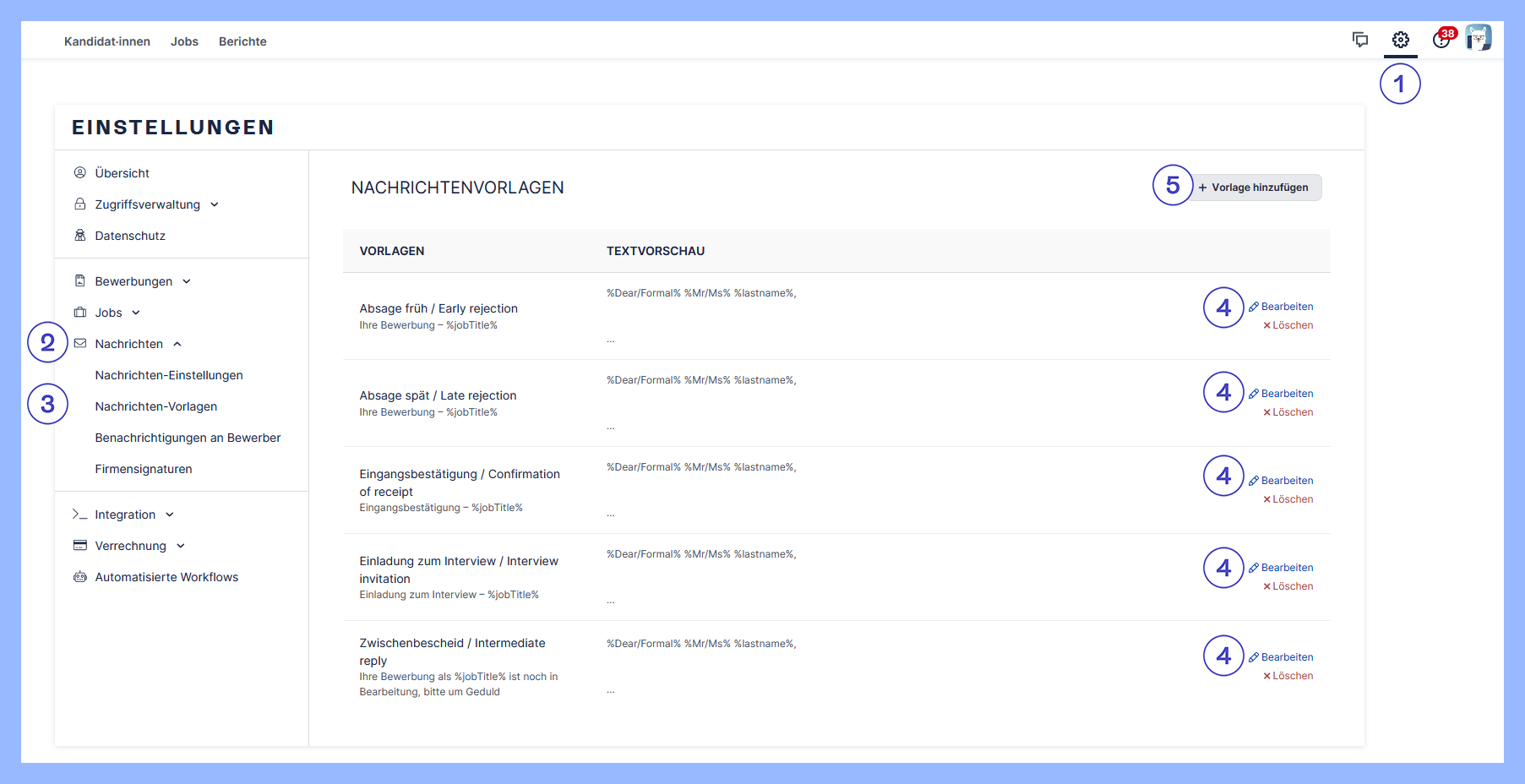
Task: Click the Vorlage hinzufügen button
Action: coord(1254,188)
